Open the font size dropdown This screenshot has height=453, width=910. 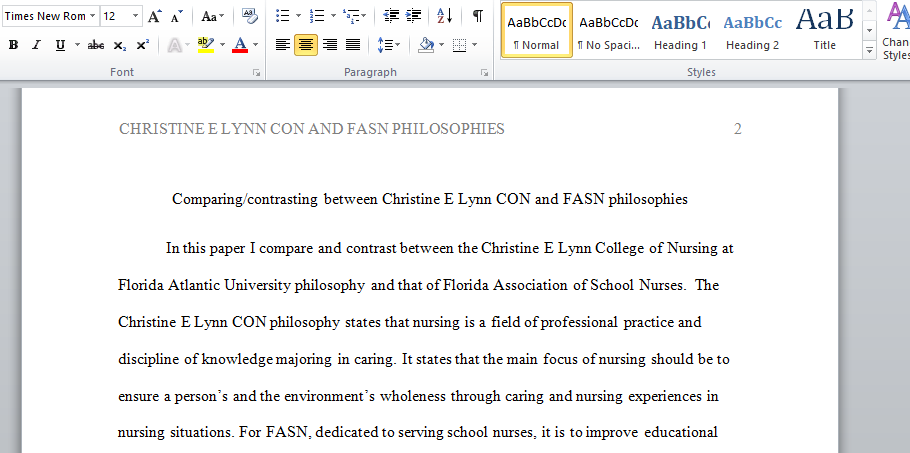point(135,16)
